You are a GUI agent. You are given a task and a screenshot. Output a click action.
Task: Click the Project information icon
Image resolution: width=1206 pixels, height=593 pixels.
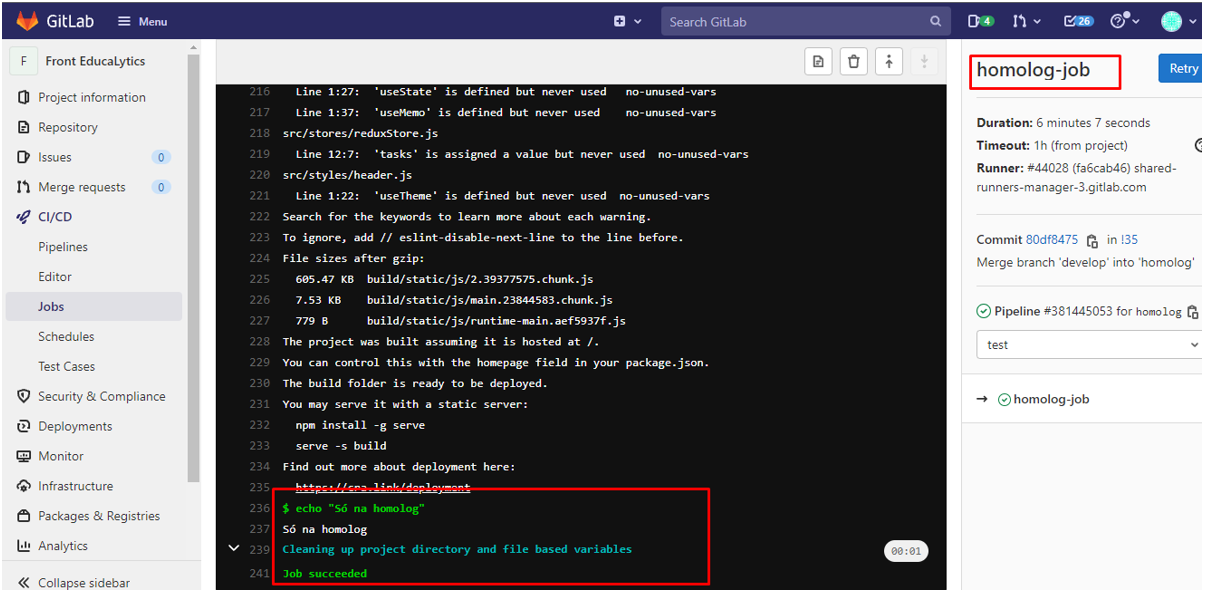pyautogui.click(x=24, y=97)
